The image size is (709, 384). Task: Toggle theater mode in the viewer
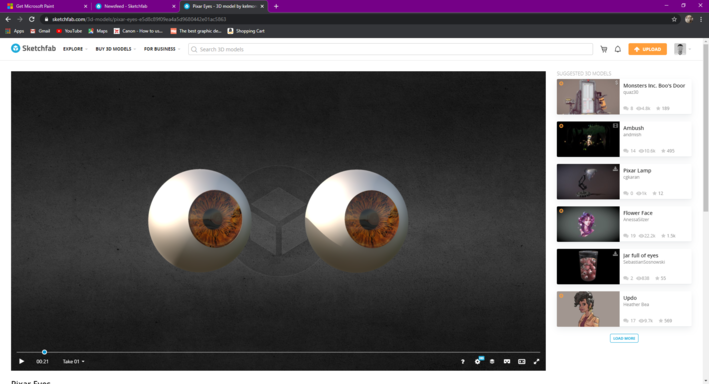(521, 361)
